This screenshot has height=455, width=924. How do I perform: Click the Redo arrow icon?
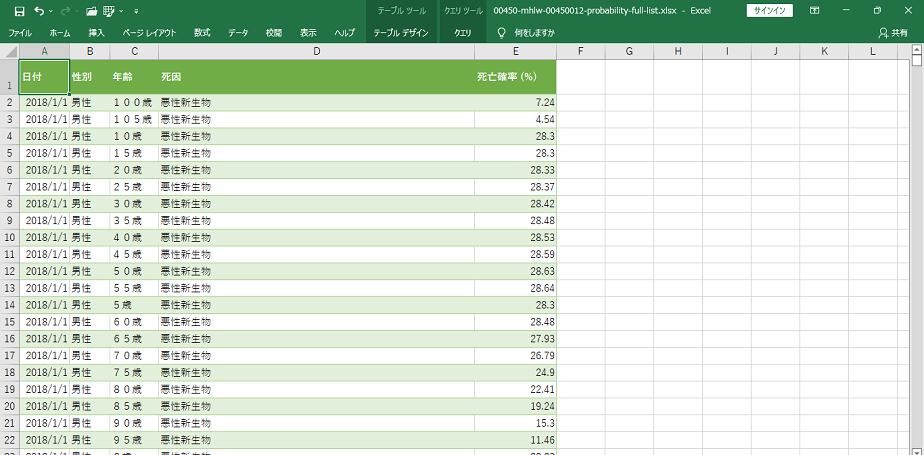pyautogui.click(x=66, y=10)
